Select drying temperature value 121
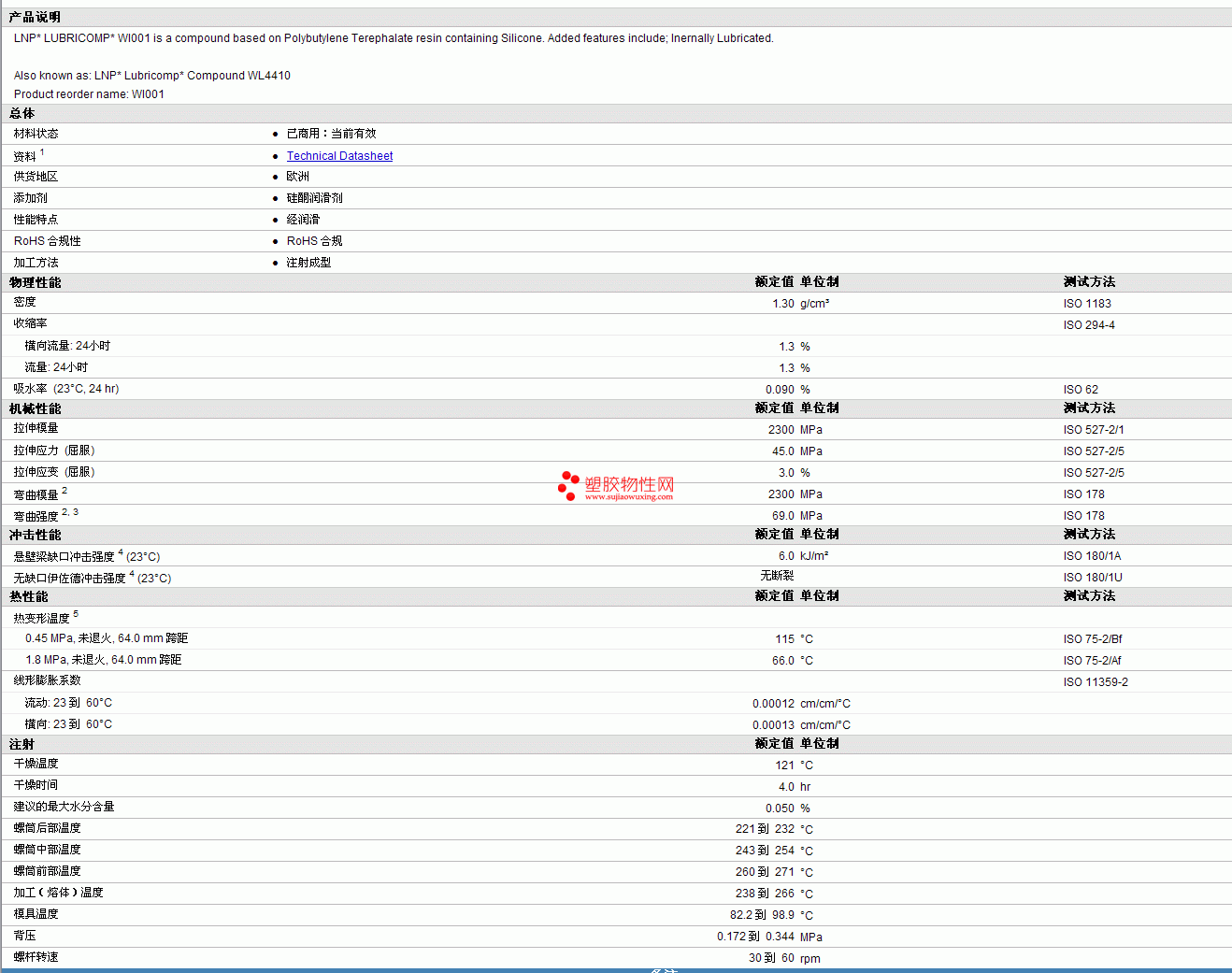Screen dimensions: 1232x973 (784, 766)
